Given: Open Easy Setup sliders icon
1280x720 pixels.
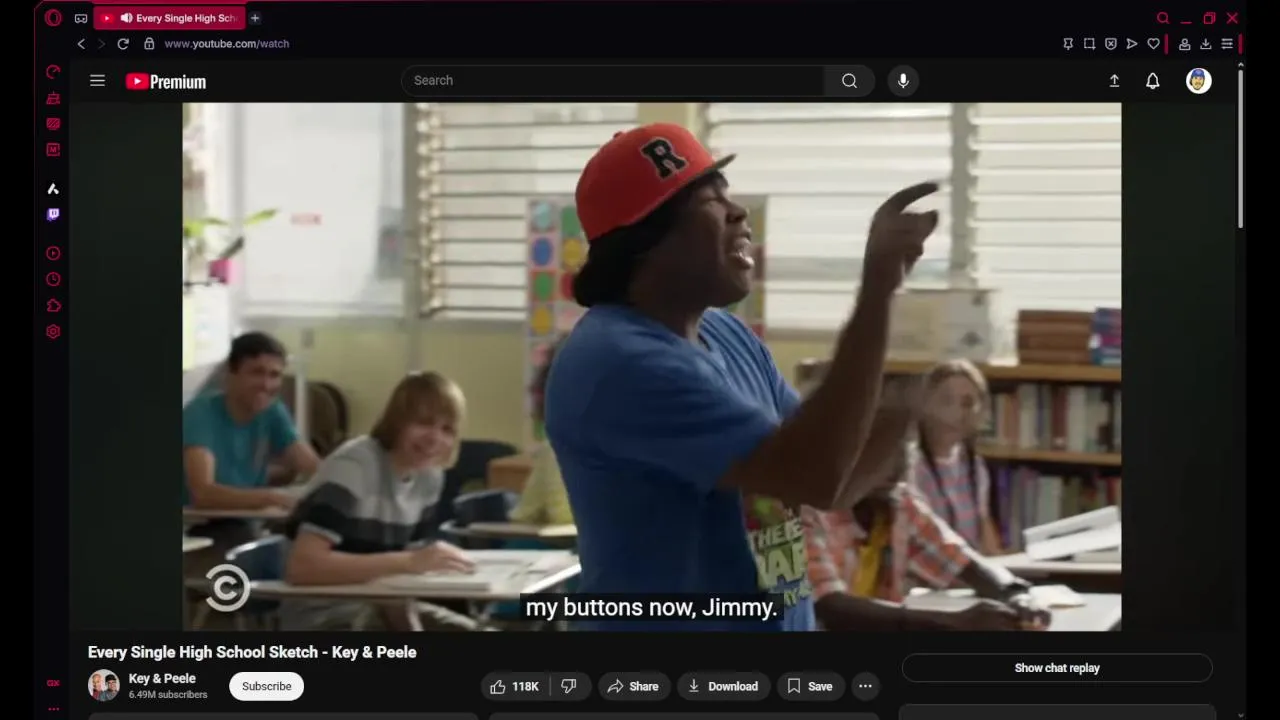Looking at the screenshot, I should (x=1227, y=44).
